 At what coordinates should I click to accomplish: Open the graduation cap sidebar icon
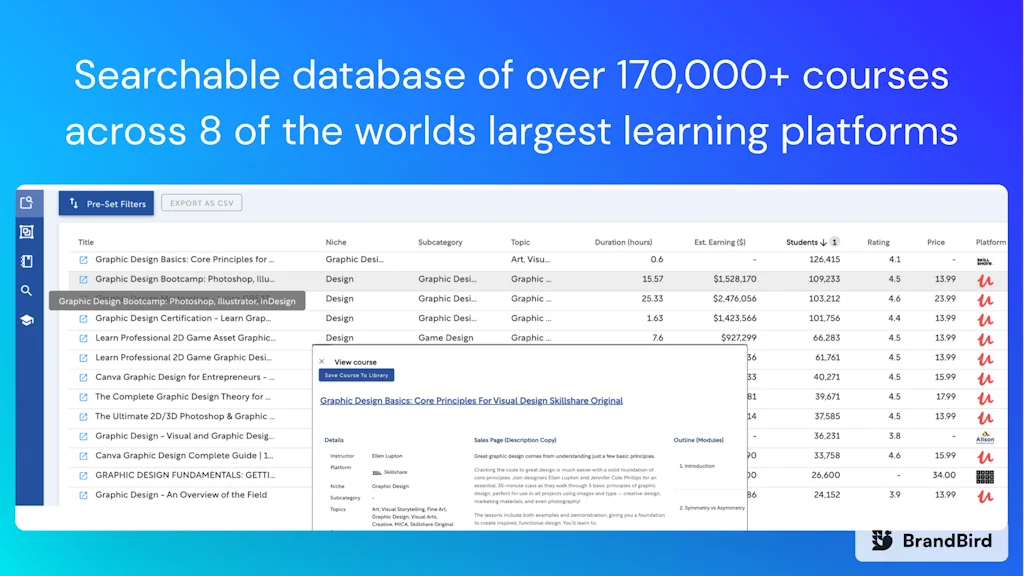pos(27,320)
